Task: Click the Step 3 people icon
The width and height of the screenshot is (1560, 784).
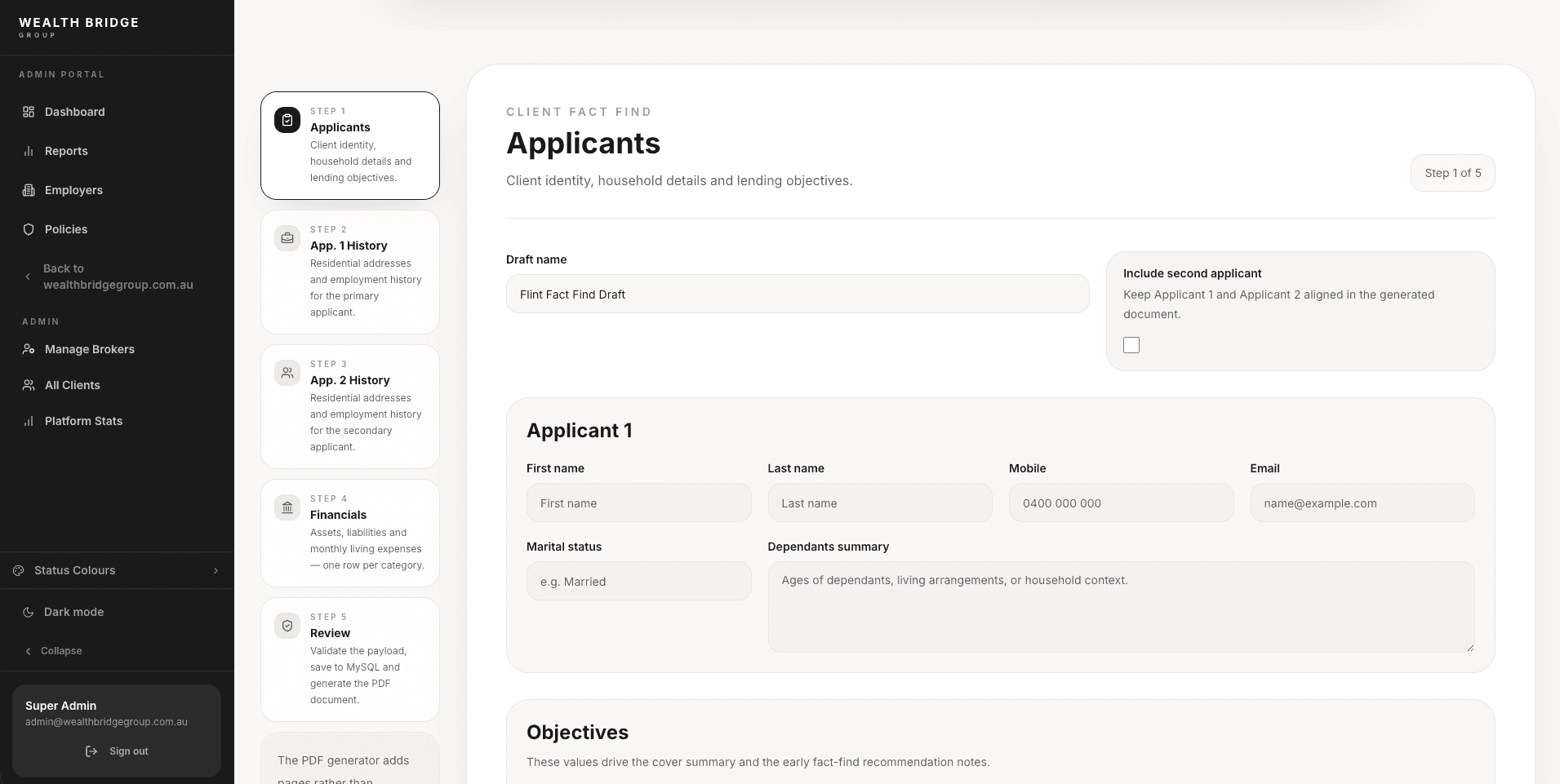Action: coord(287,373)
